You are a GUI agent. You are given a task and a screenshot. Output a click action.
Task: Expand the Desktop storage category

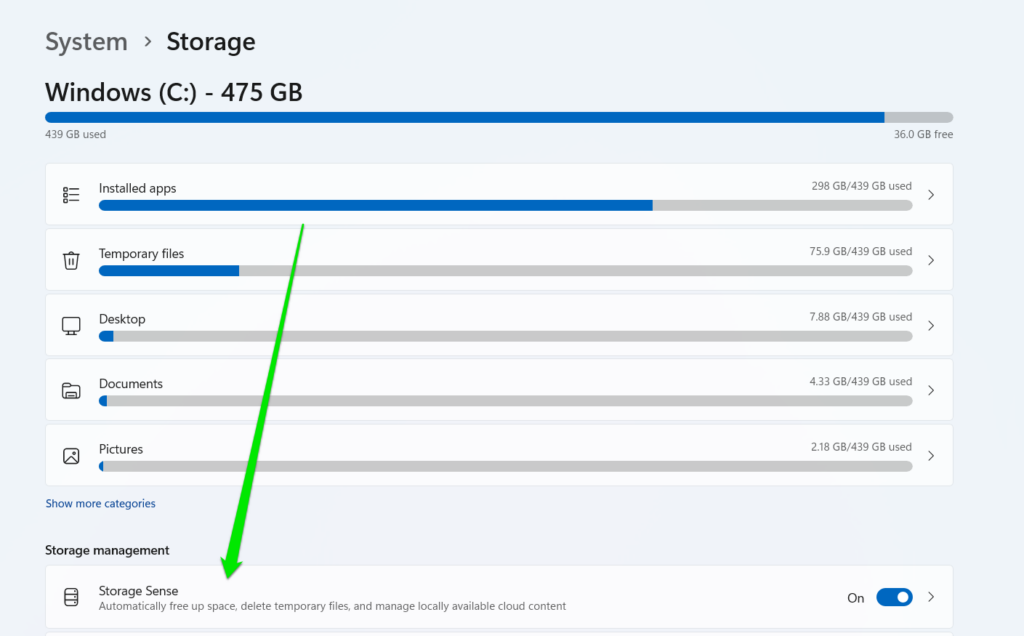point(931,325)
